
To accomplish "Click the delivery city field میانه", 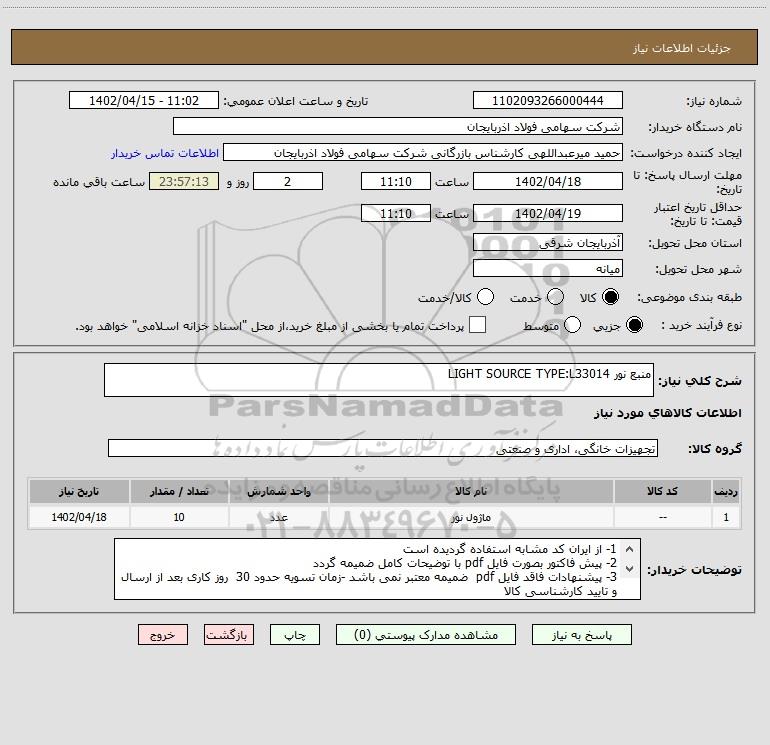I will [548, 269].
